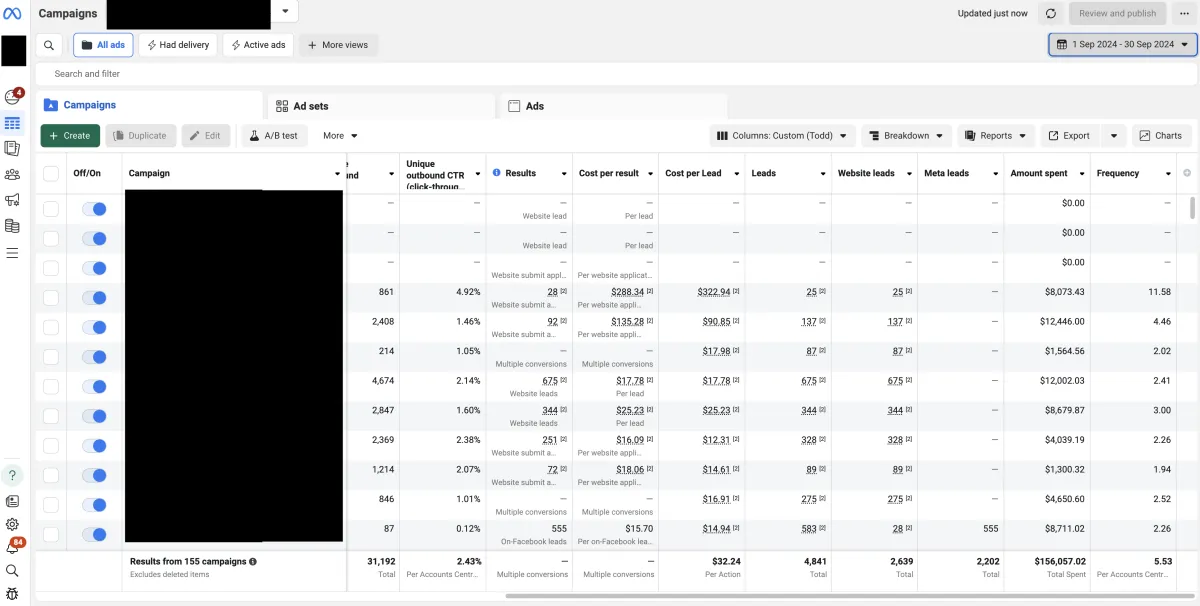
Task: Click the green Create button
Action: 70,136
